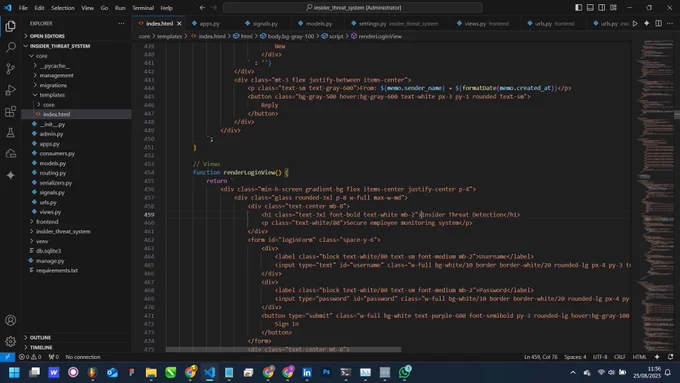Open the Accounts menu icon
Screen dimensions: 680x383
tap(10, 321)
